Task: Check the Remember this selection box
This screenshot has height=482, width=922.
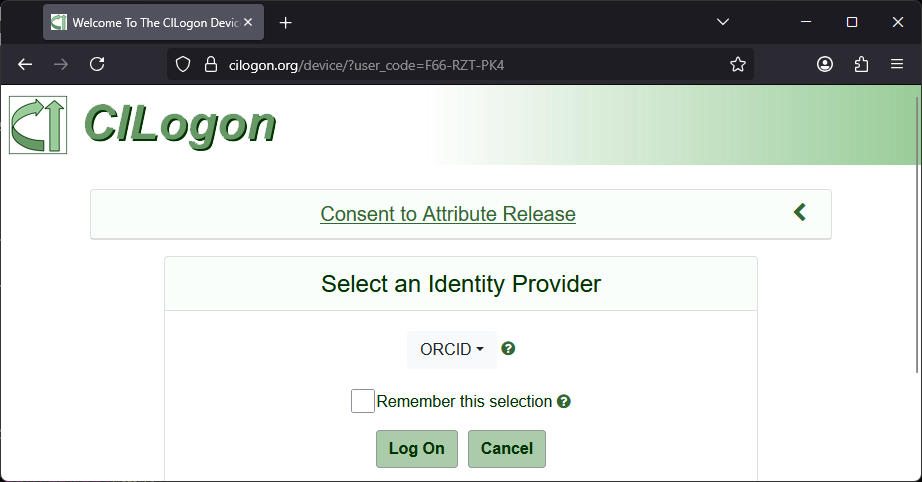Action: click(x=363, y=401)
